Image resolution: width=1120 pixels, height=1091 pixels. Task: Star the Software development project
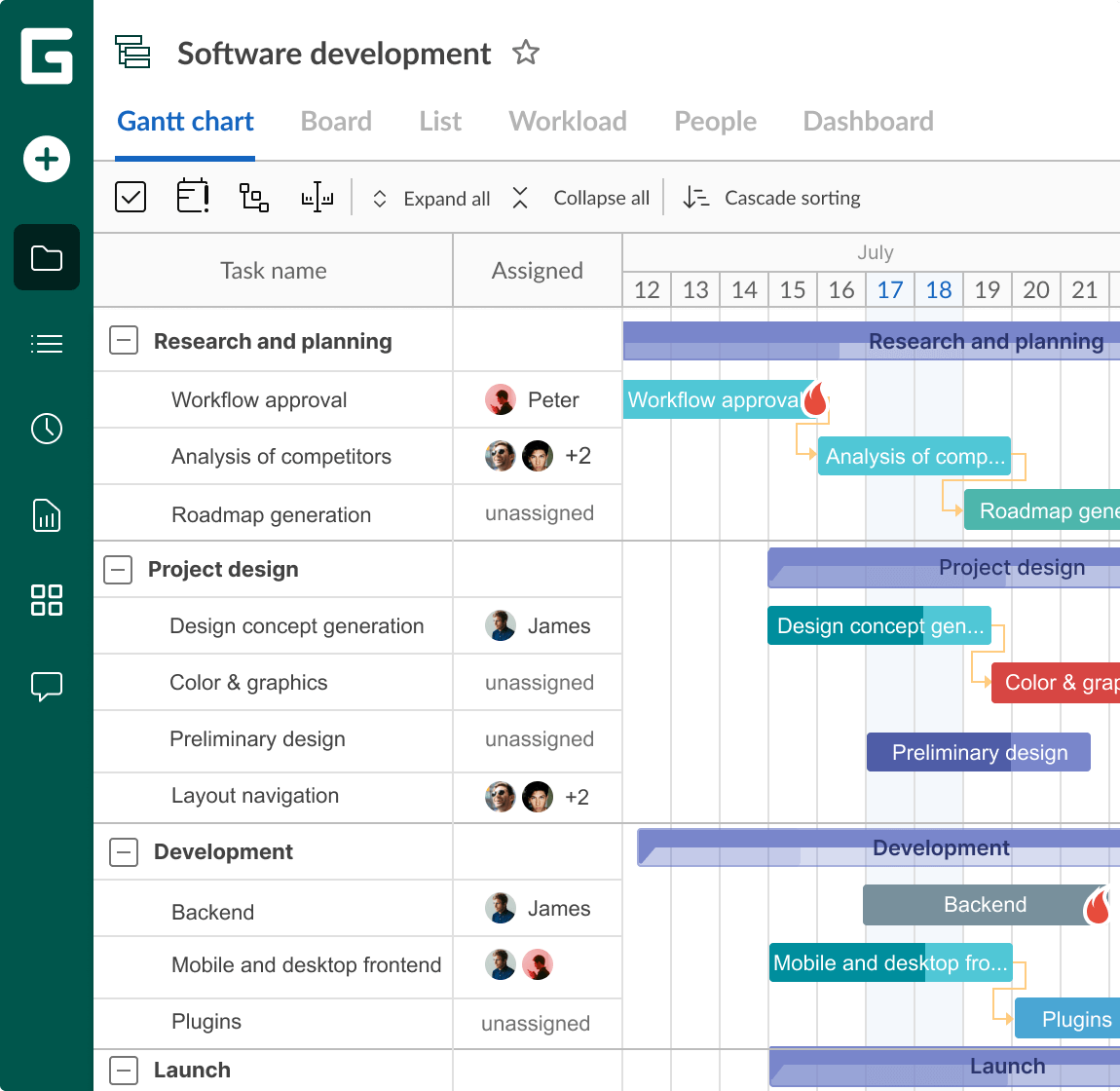click(x=526, y=53)
